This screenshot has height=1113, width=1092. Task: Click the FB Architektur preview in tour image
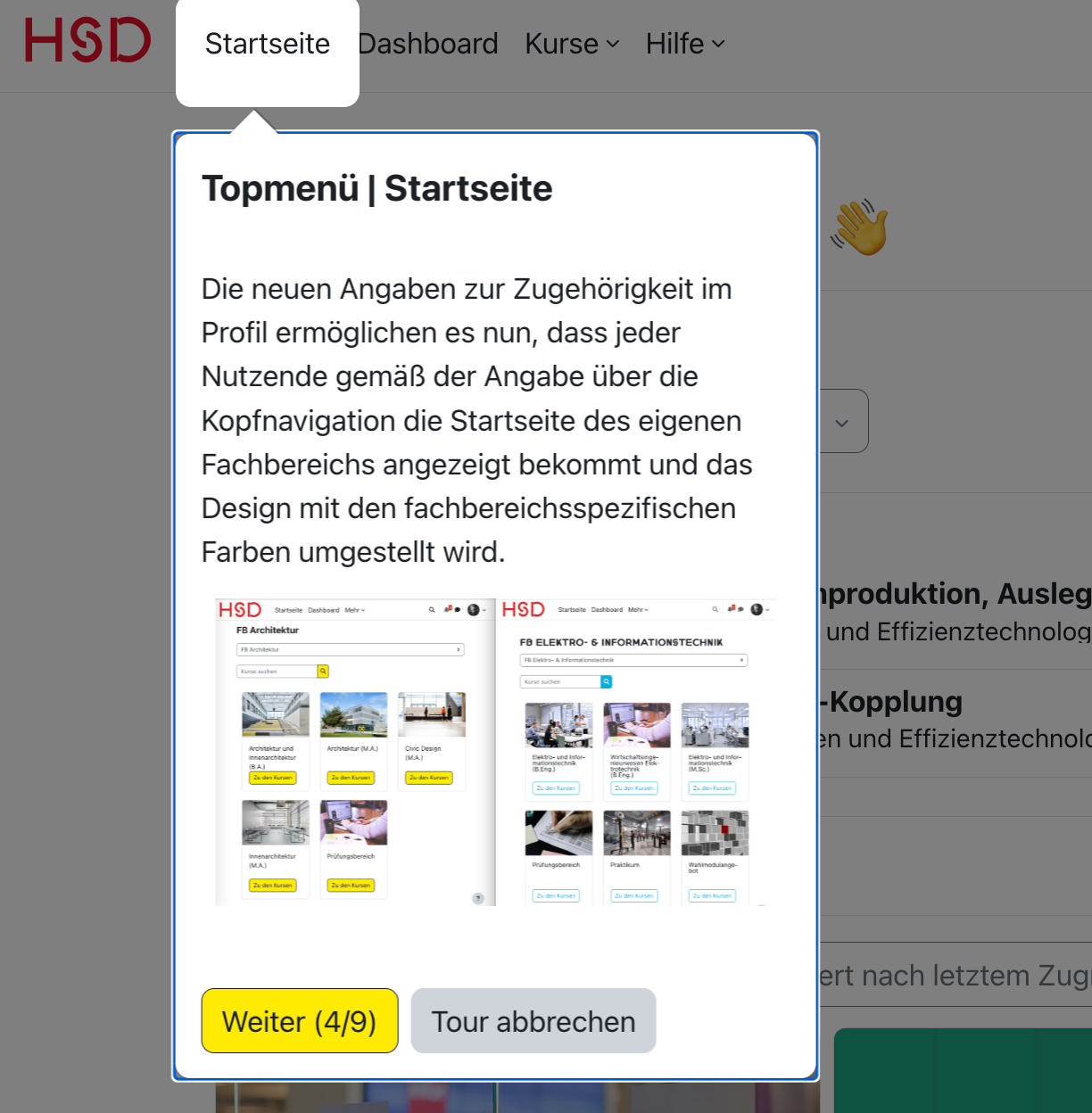tap(354, 753)
